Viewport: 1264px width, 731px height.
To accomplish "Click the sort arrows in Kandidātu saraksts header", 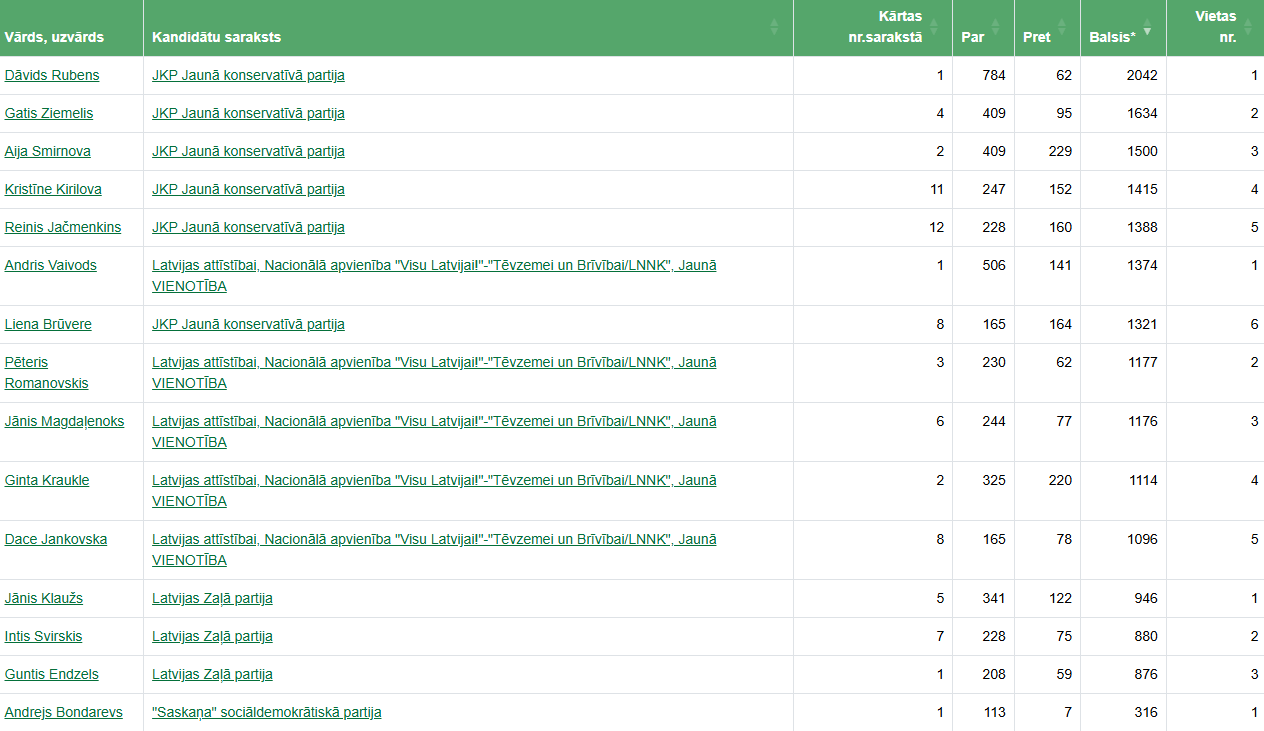I will click(x=774, y=27).
